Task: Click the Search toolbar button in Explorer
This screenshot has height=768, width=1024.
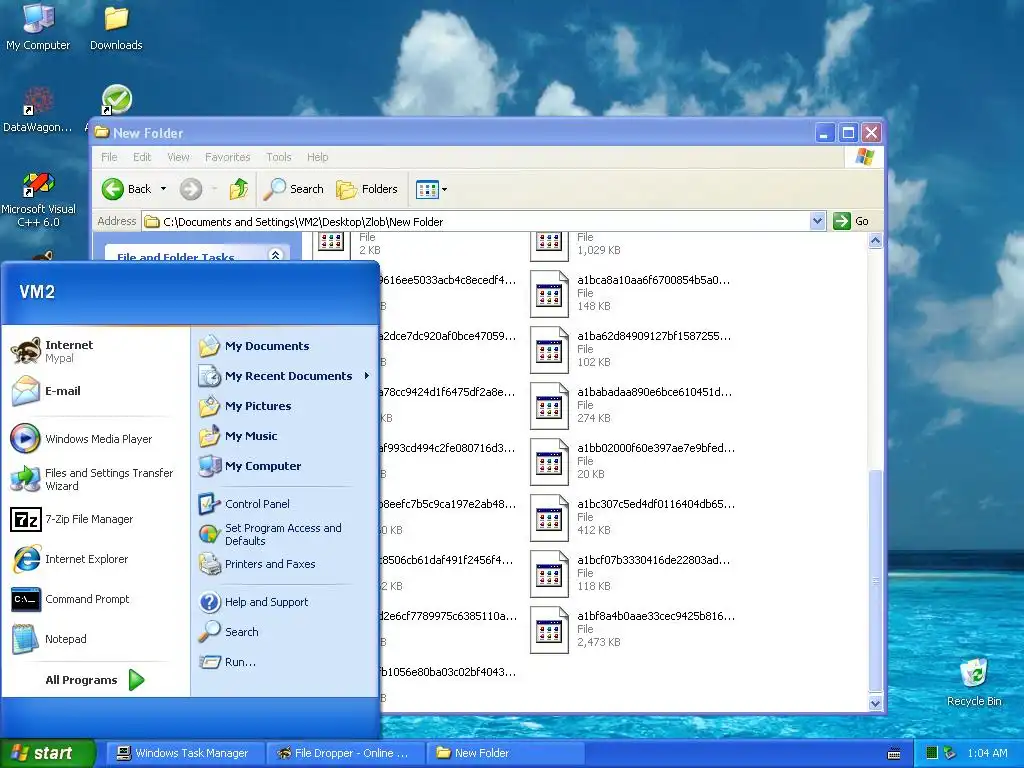Action: [294, 189]
